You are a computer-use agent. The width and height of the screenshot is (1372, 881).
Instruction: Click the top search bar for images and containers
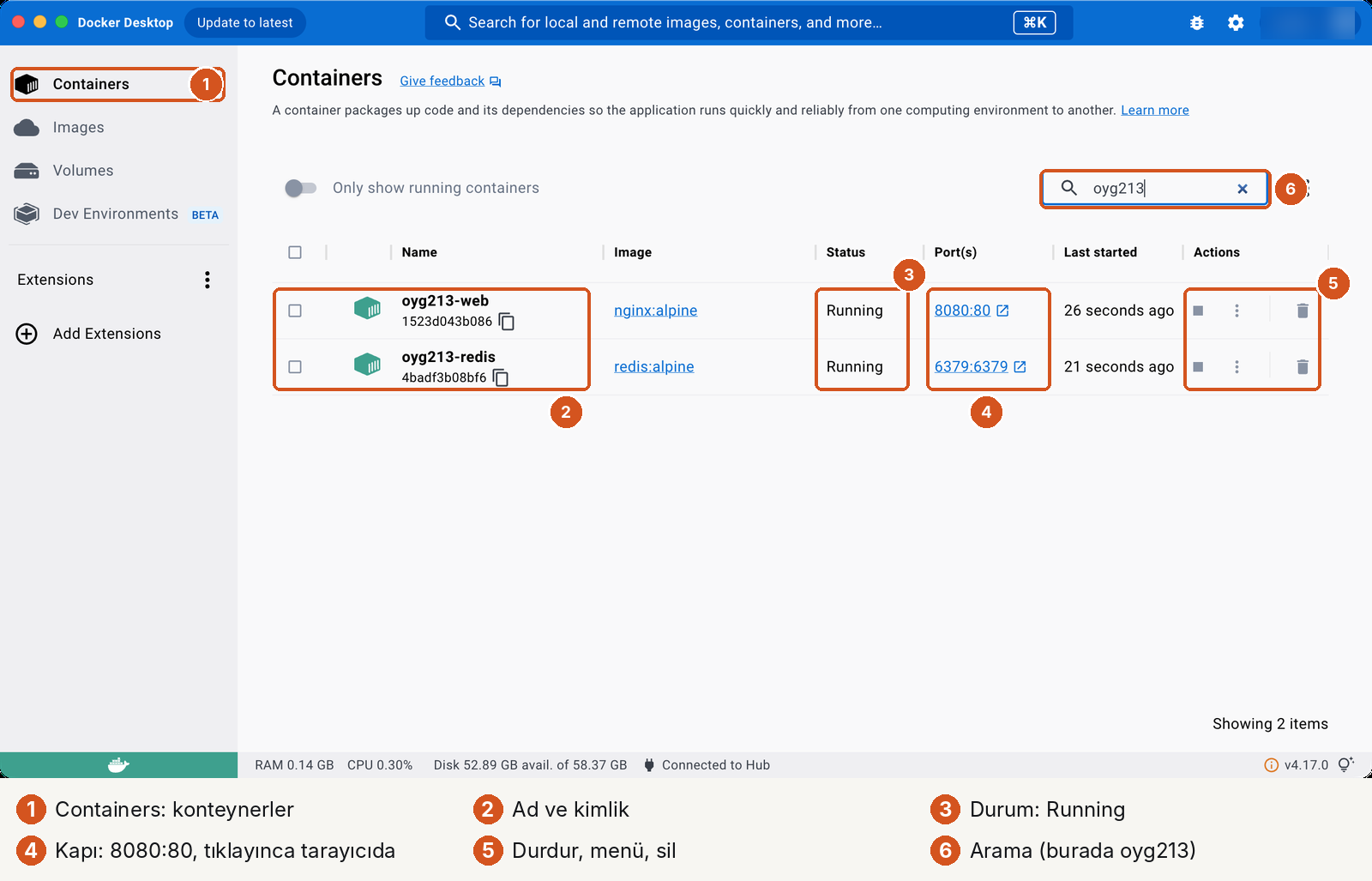[x=749, y=22]
